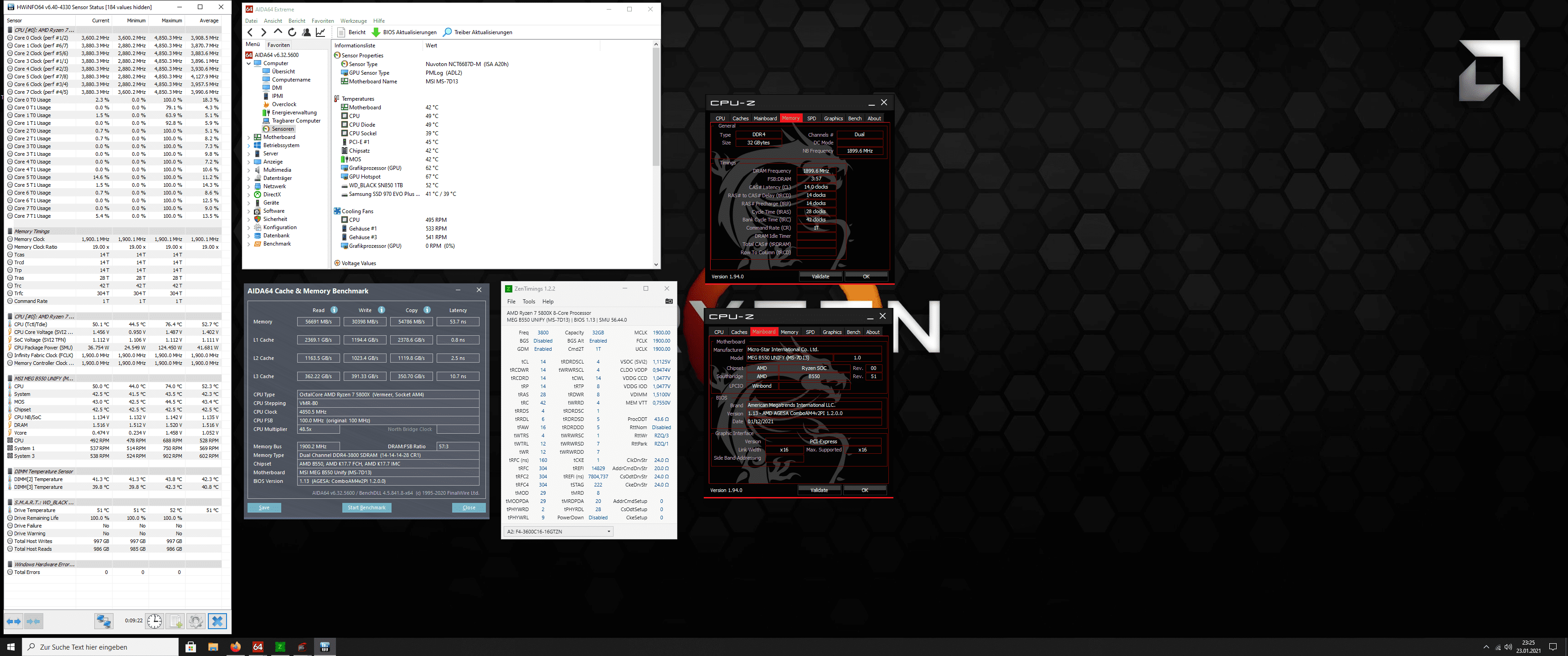This screenshot has width=1568, height=656.
Task: Expand the Motherboard tree node
Action: [248, 138]
